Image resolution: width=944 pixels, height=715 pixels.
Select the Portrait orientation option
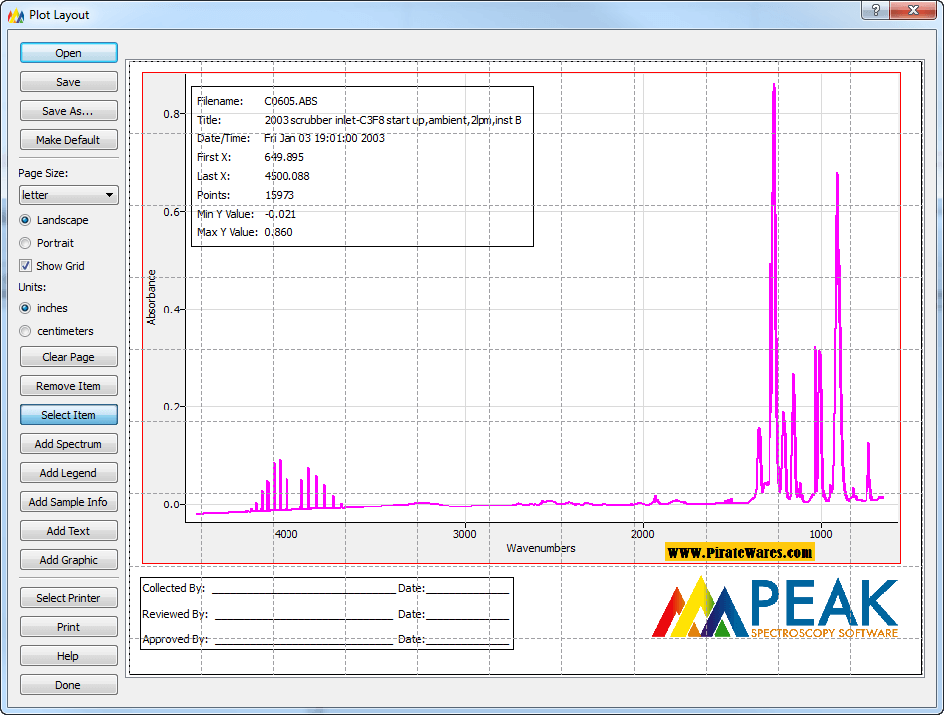click(26, 243)
